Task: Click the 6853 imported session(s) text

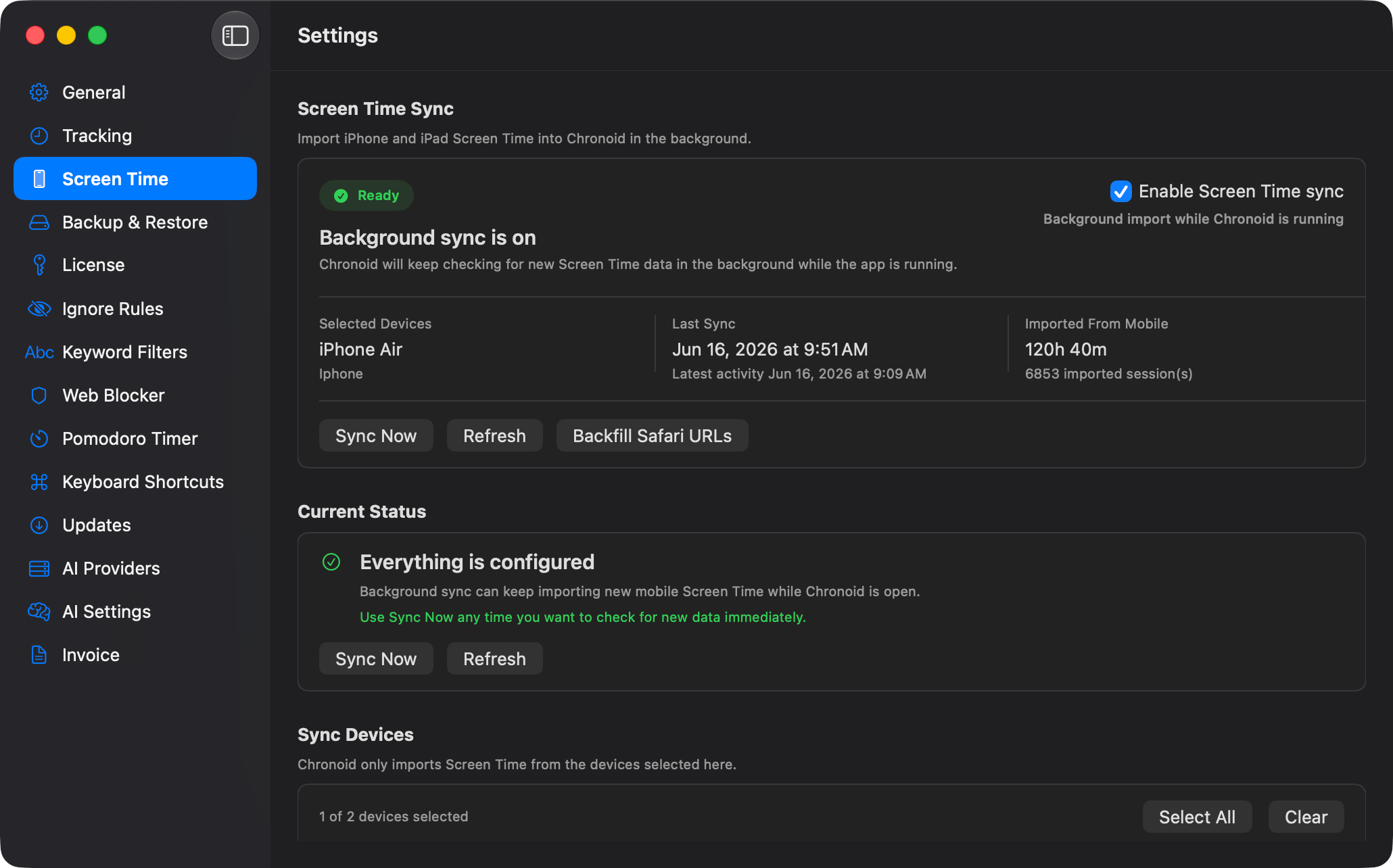Action: (x=1108, y=374)
